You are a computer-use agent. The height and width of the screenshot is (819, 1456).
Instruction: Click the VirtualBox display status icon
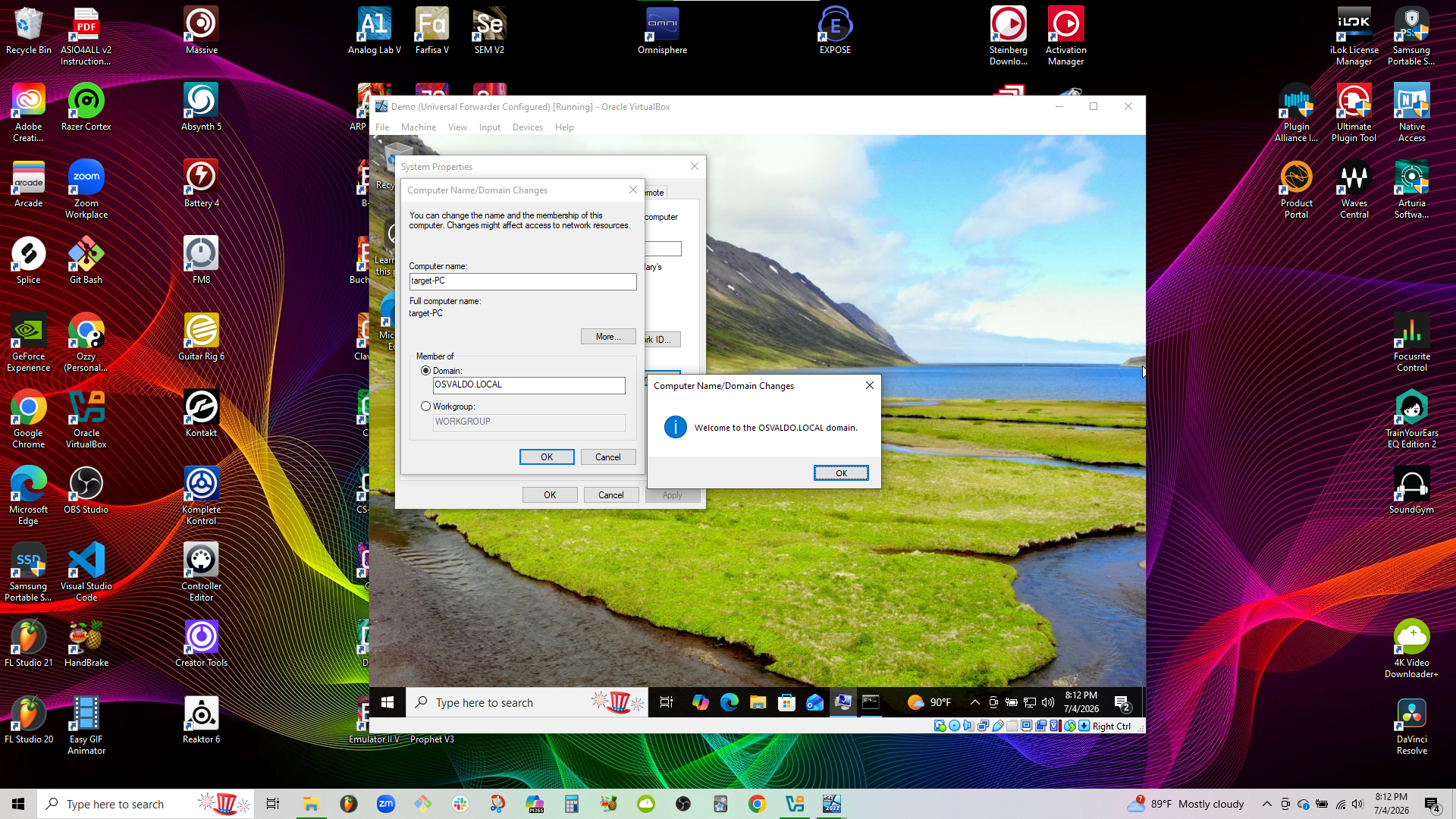click(x=1026, y=726)
